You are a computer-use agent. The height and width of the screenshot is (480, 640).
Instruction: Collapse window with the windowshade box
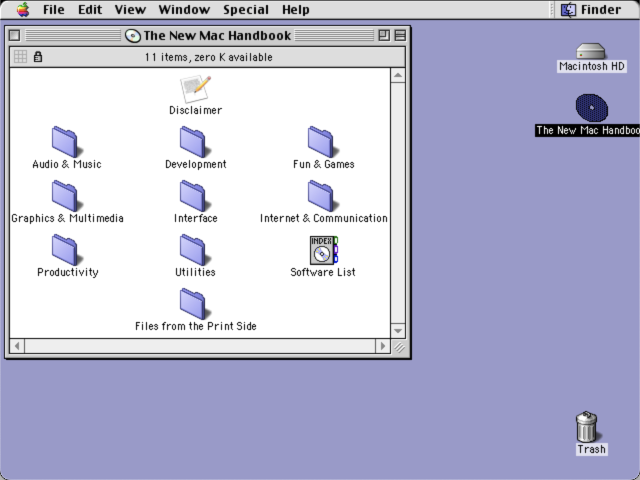click(400, 36)
